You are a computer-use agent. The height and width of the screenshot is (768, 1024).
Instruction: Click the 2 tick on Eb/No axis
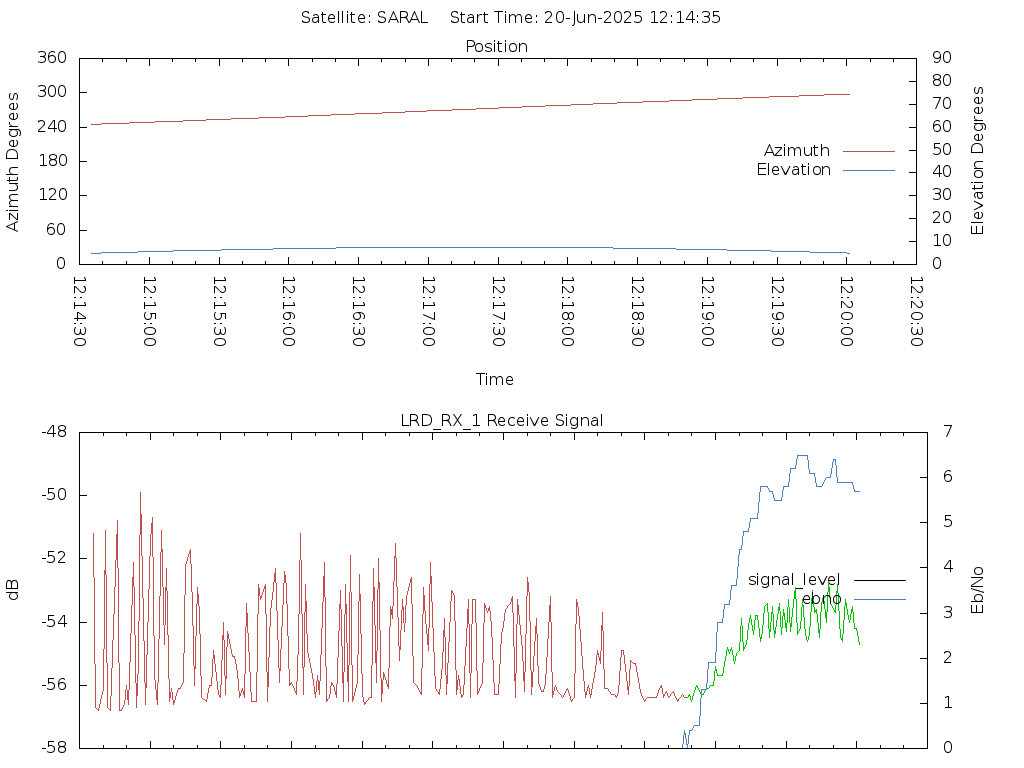[x=948, y=658]
